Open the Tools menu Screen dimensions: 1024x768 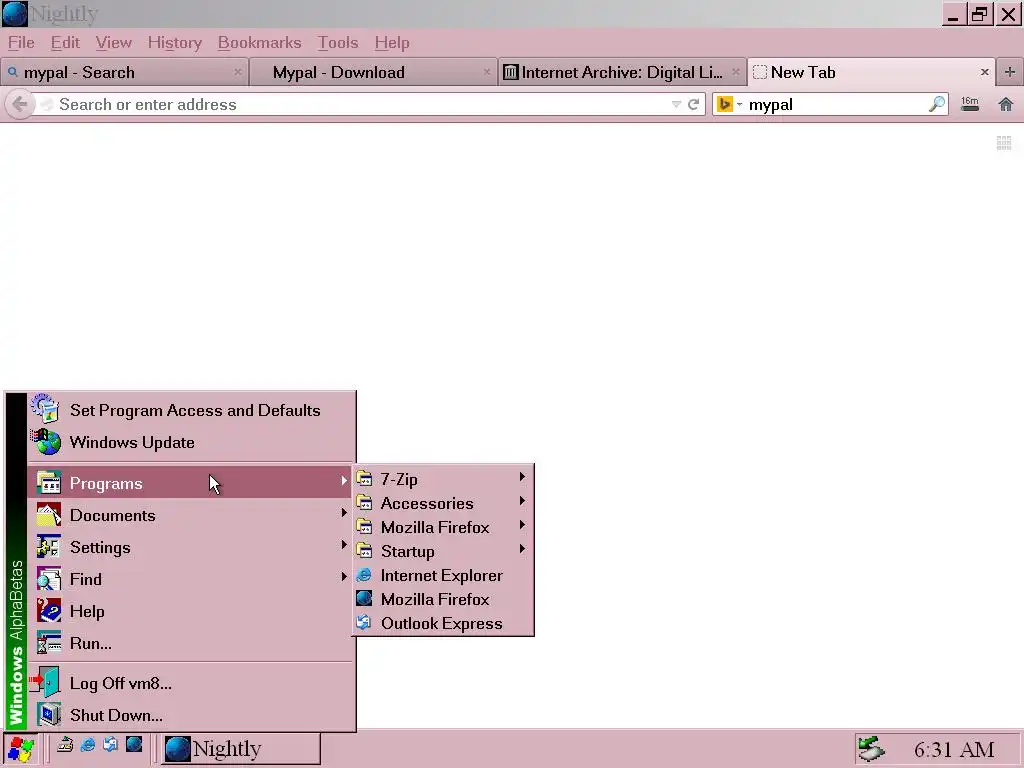[338, 42]
